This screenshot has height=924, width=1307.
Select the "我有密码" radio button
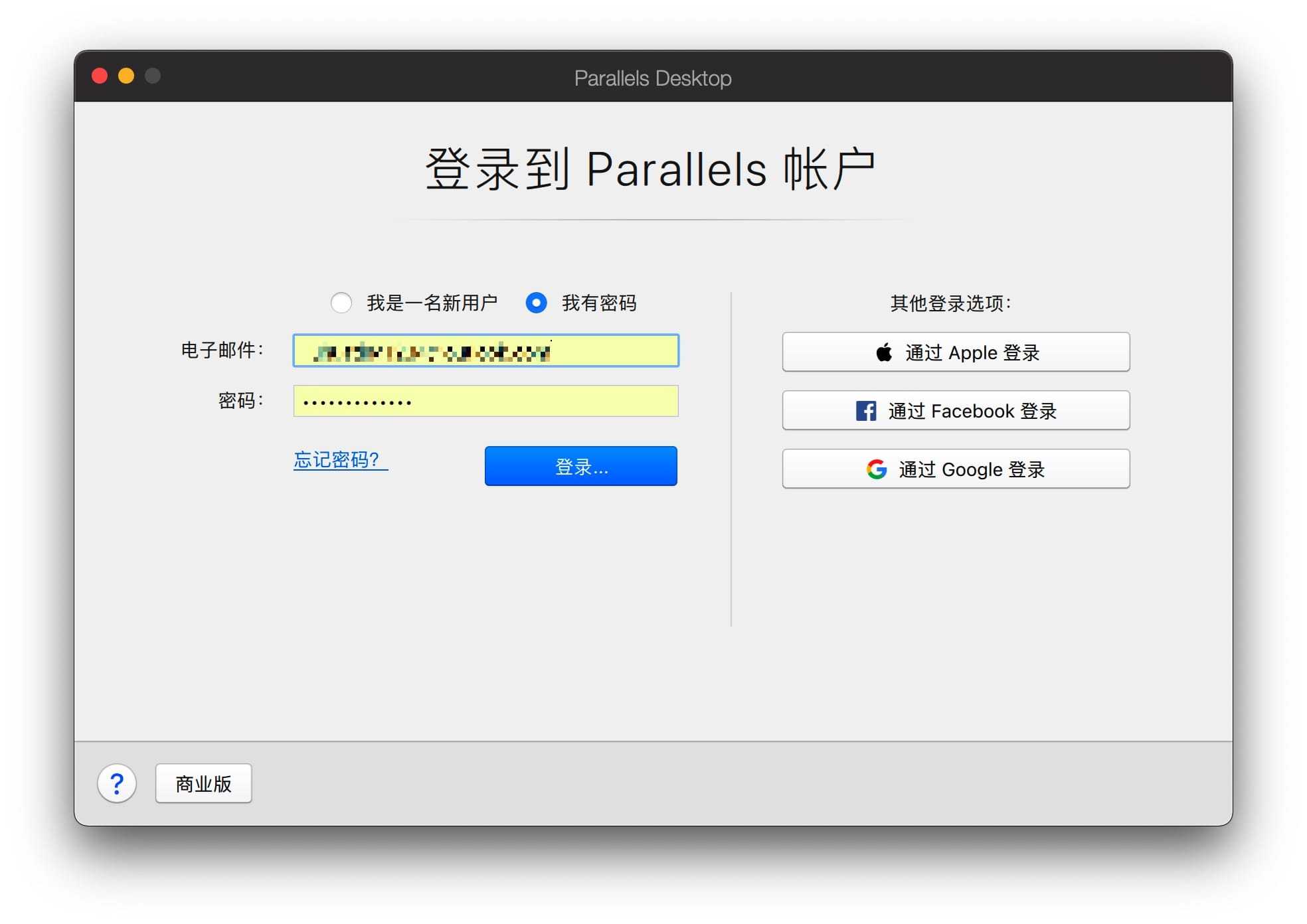coord(536,303)
